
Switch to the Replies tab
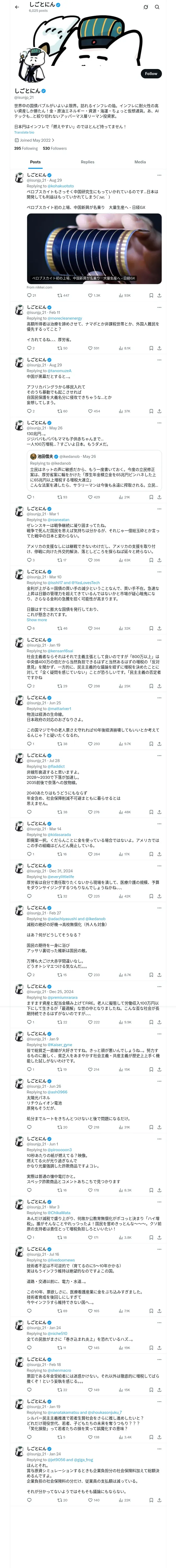pyautogui.click(x=87, y=162)
